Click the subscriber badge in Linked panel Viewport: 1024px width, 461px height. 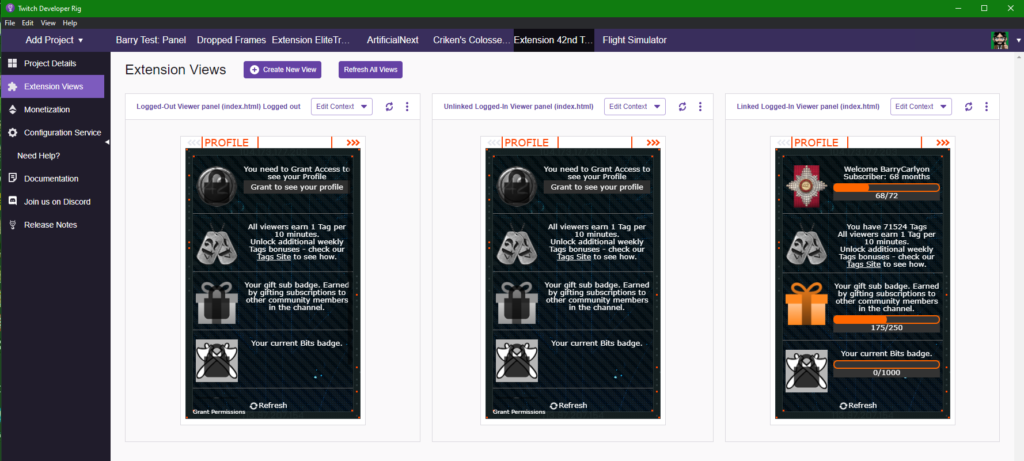805,186
